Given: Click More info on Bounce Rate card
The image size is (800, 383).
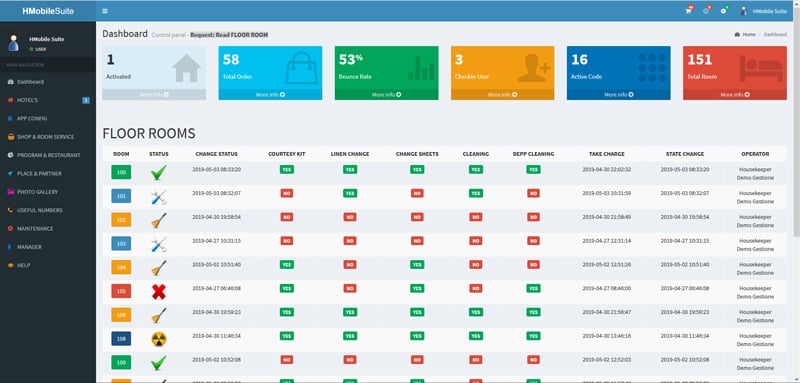Looking at the screenshot, I should click(x=386, y=94).
